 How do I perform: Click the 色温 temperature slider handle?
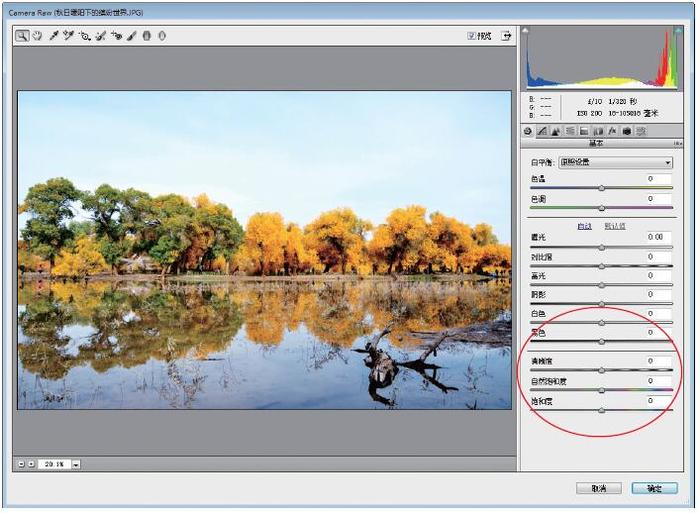pos(602,188)
